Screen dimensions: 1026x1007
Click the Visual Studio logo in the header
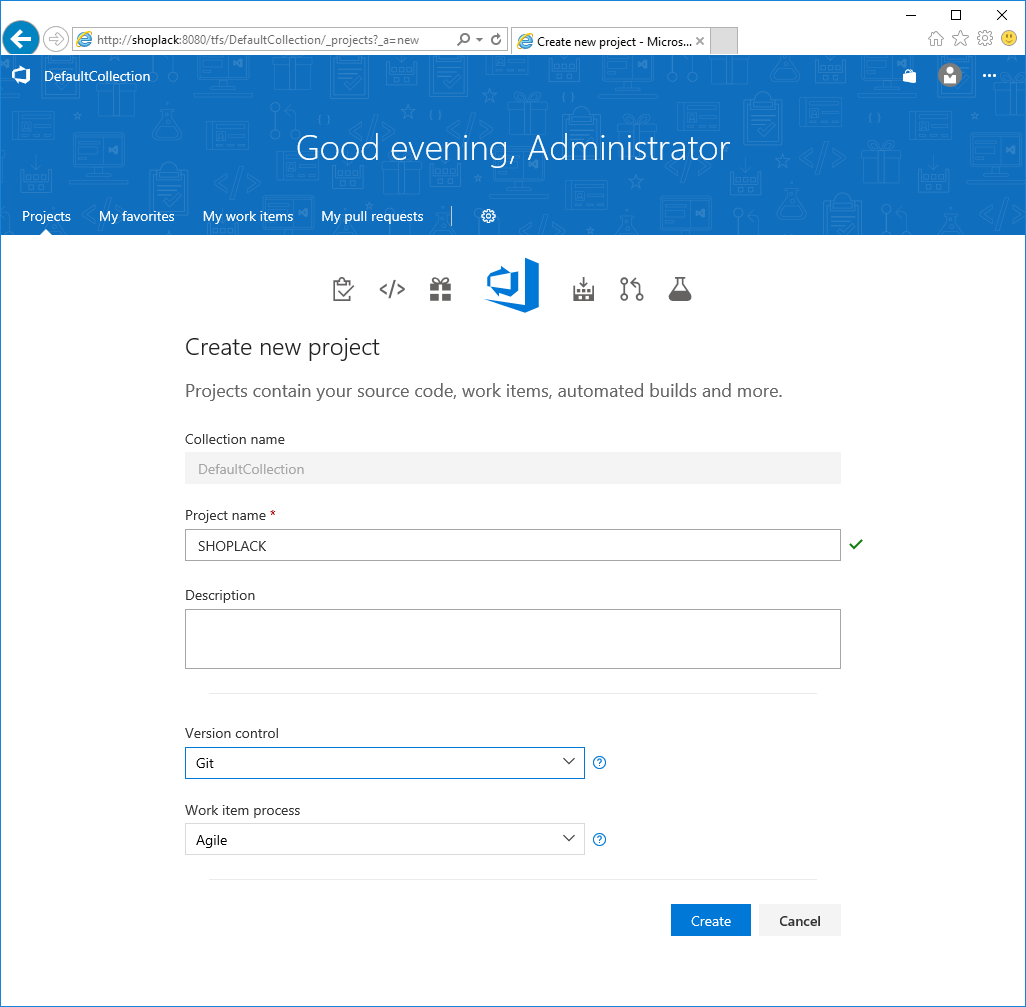coord(21,76)
